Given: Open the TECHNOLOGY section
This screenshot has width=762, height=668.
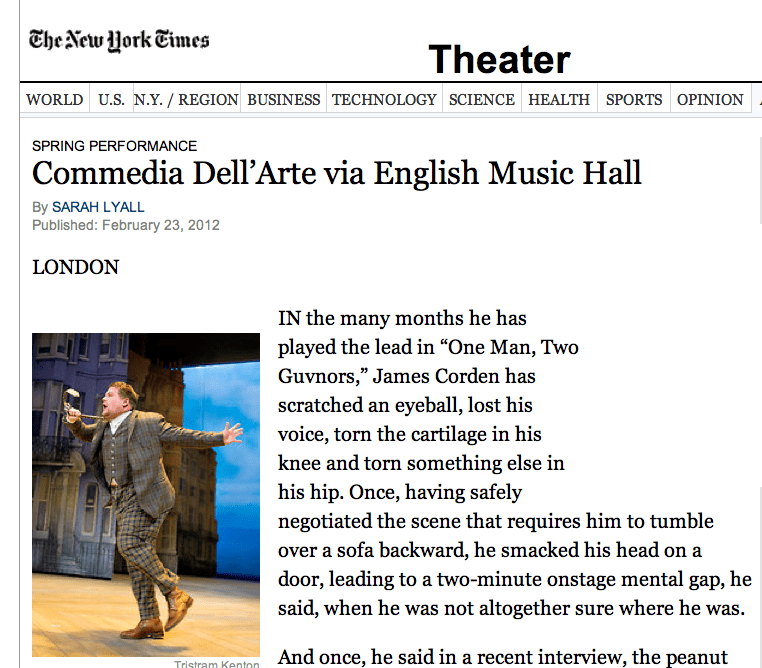Looking at the screenshot, I should click(x=384, y=99).
